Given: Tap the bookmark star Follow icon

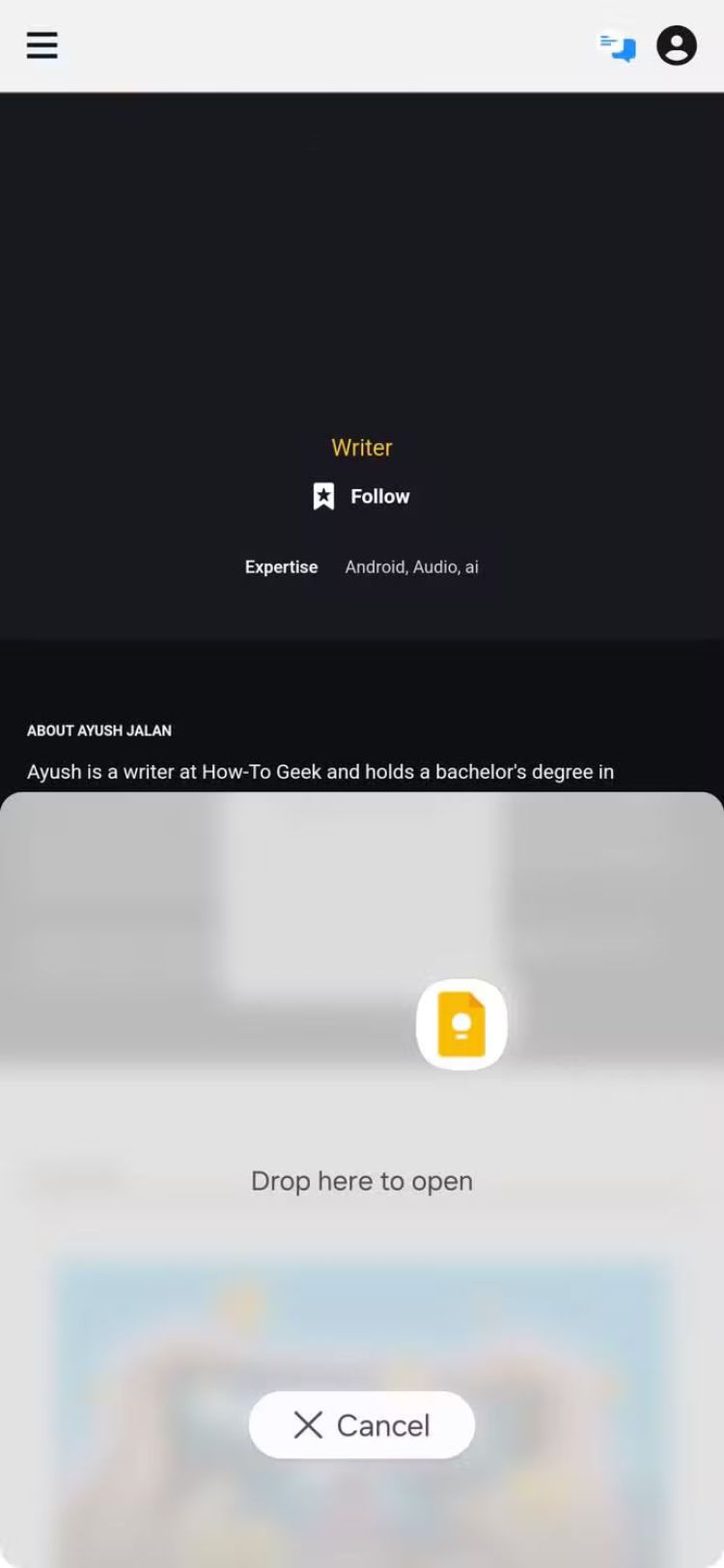Looking at the screenshot, I should pos(323,496).
